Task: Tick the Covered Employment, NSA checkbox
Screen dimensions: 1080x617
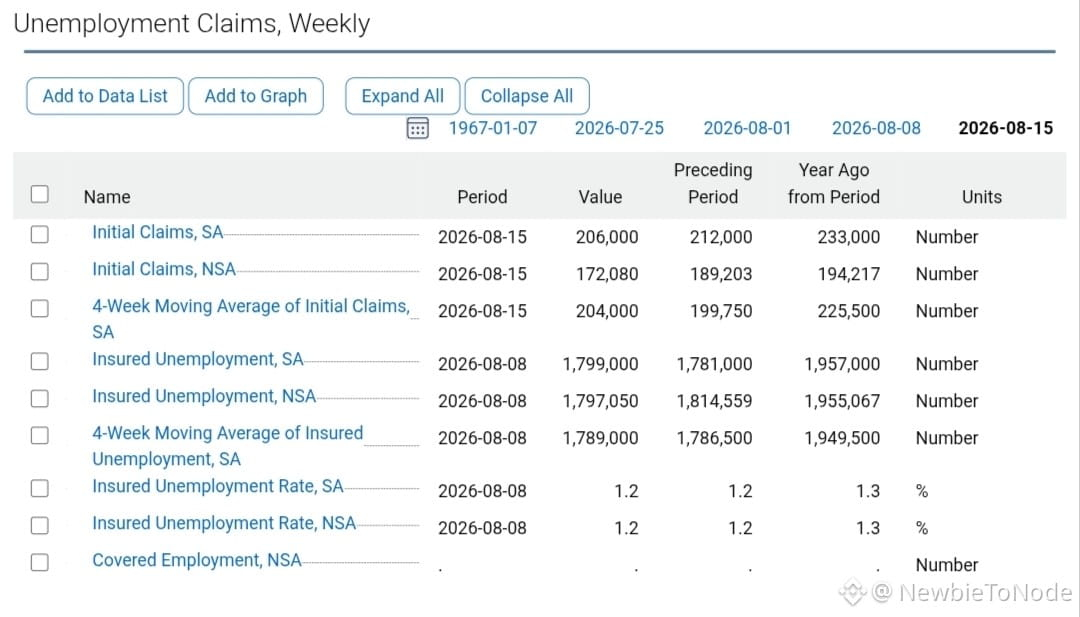Action: click(40, 562)
